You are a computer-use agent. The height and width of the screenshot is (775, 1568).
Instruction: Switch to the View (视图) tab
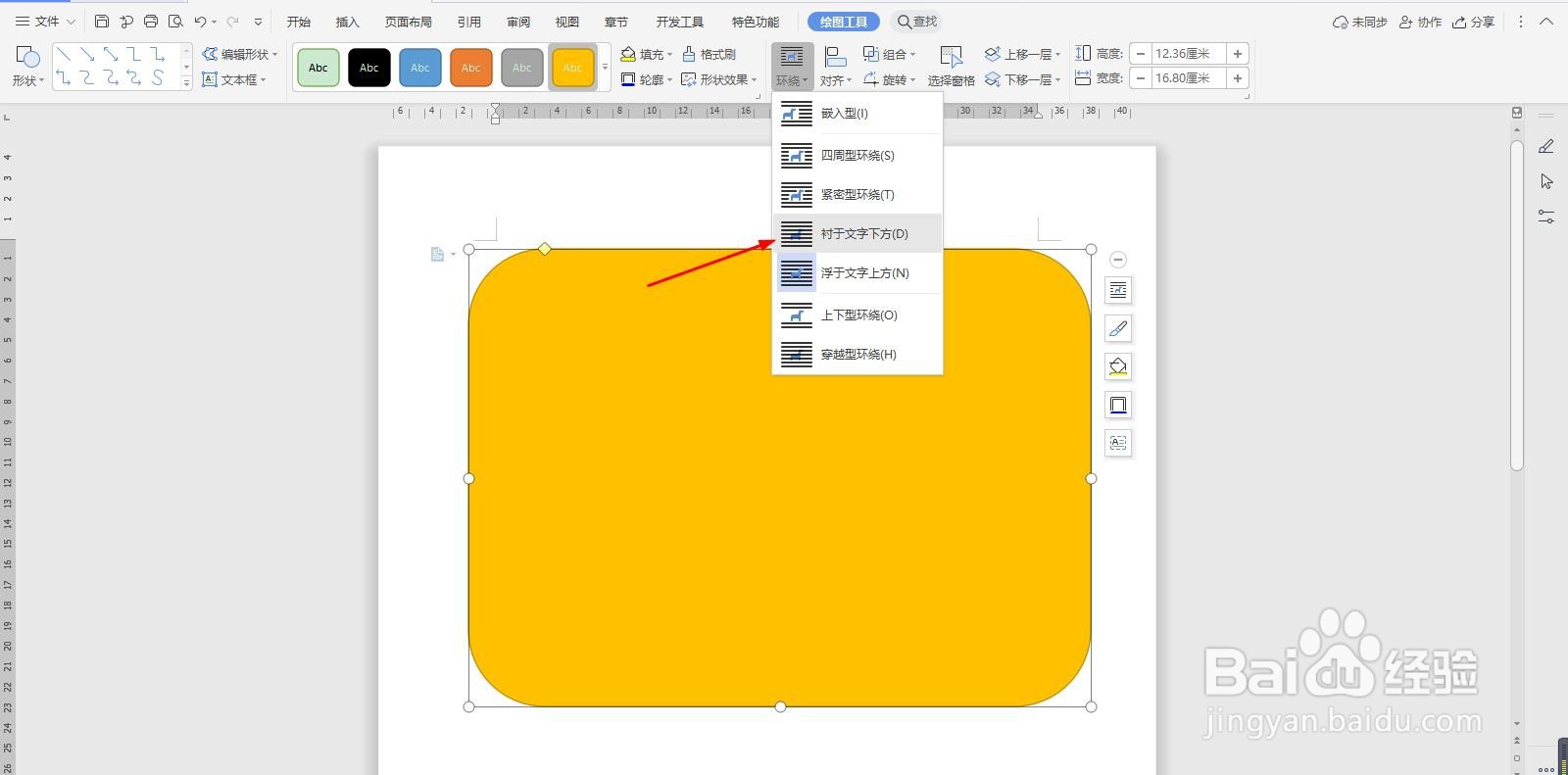(x=567, y=22)
